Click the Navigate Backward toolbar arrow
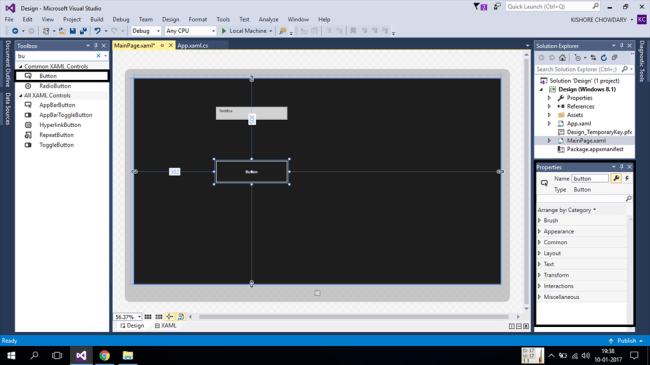This screenshot has height=365, width=650. point(15,31)
